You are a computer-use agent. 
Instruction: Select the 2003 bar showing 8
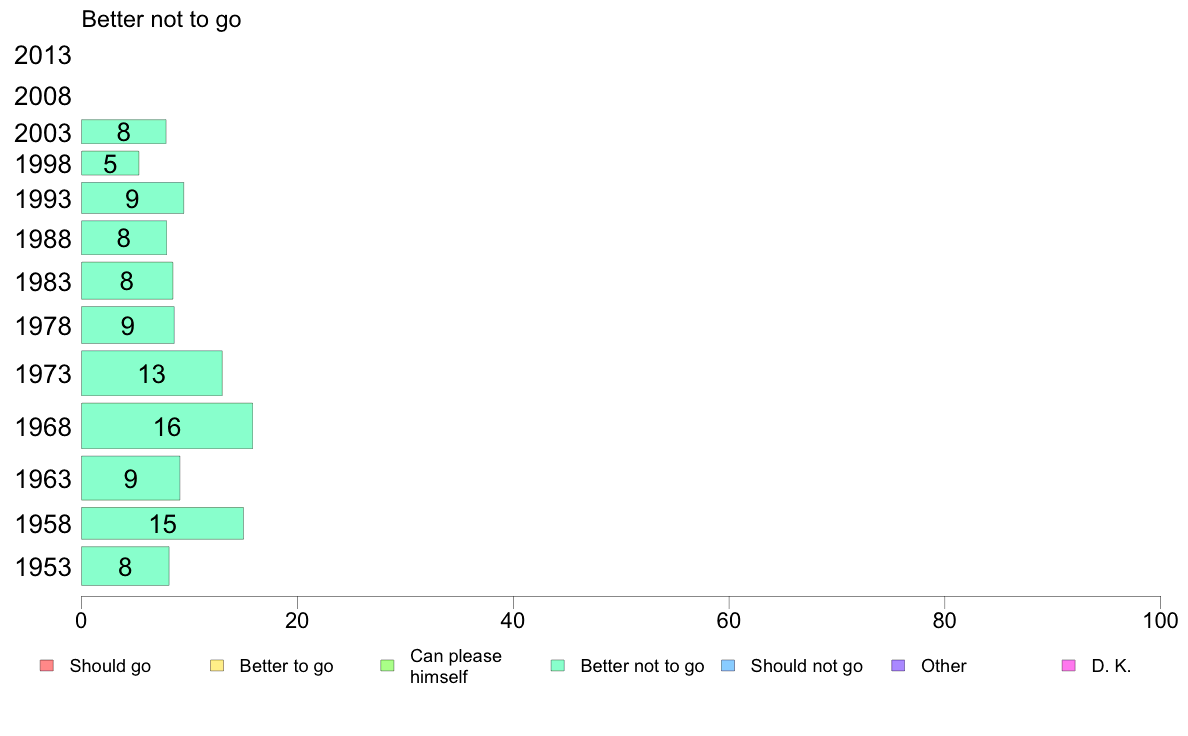click(x=123, y=132)
